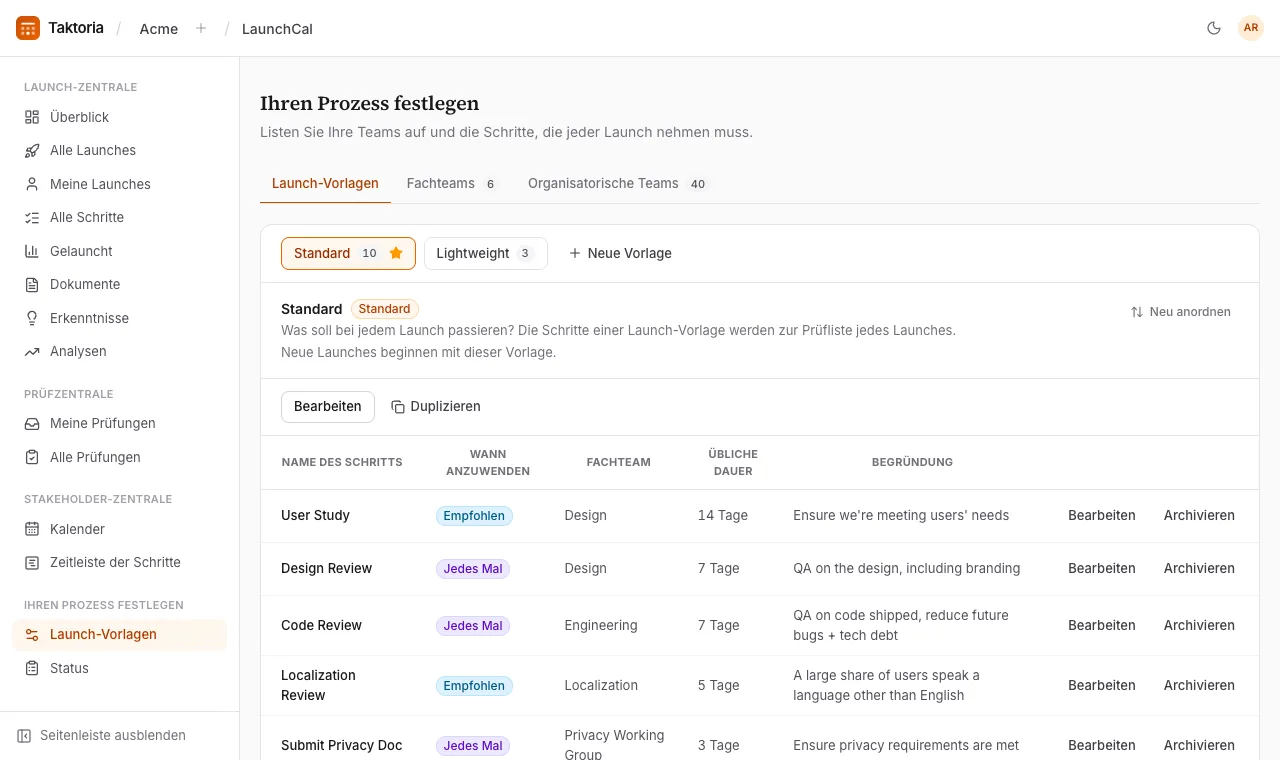Click the Neu anordnen reorder button

[1181, 312]
